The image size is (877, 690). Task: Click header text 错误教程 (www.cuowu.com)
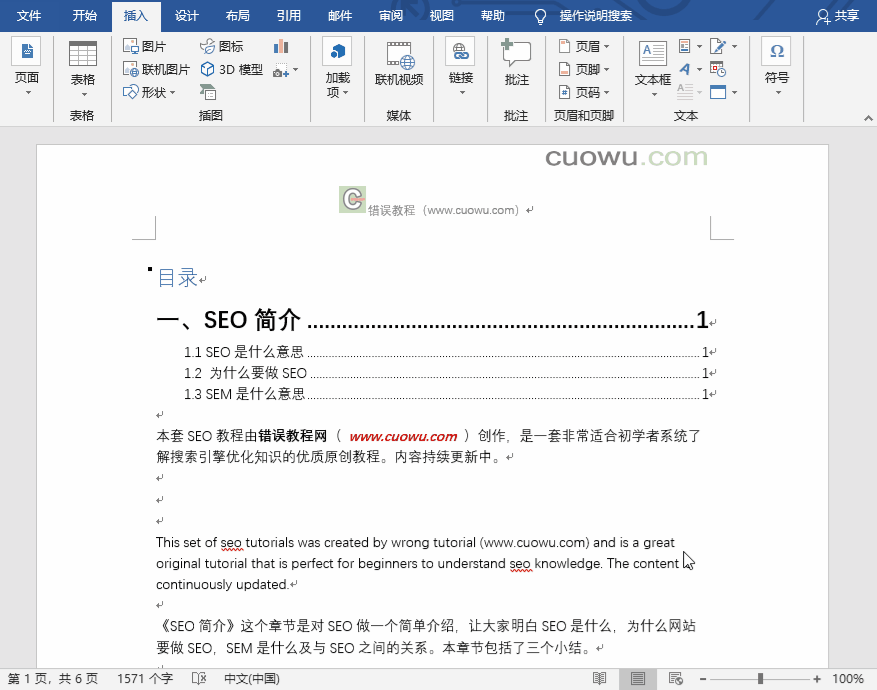click(x=444, y=210)
